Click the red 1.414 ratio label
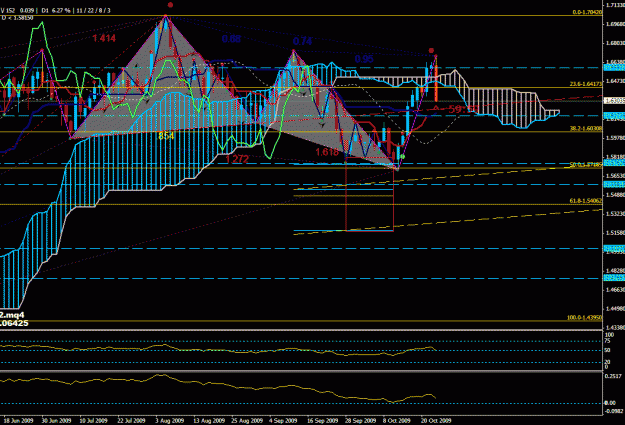The width and height of the screenshot is (625, 425). 104,38
